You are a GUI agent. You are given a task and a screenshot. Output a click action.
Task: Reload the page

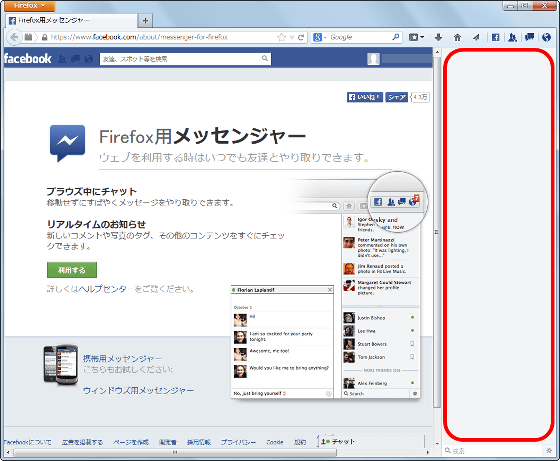click(x=301, y=37)
